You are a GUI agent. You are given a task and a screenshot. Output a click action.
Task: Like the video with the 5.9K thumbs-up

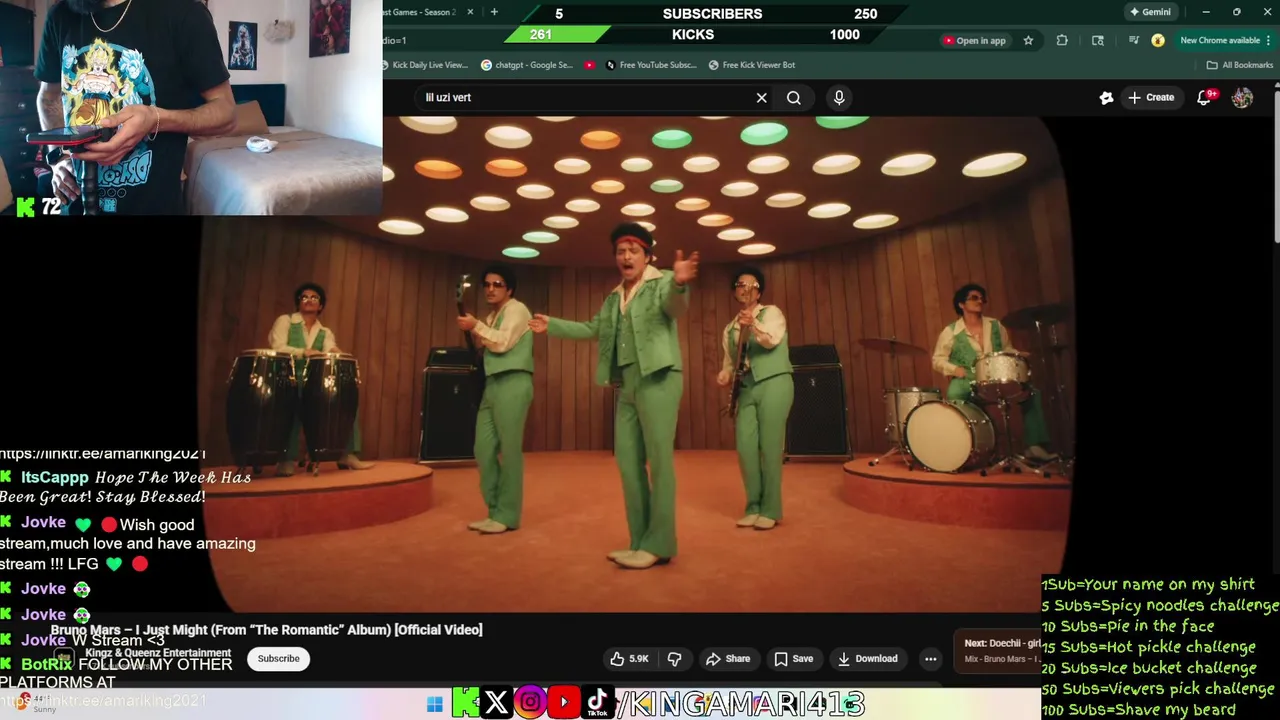630,659
